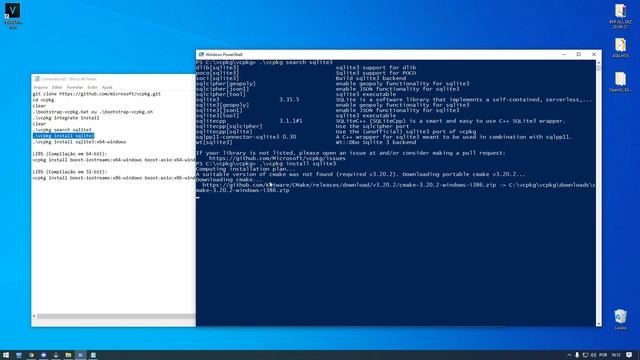Viewport: 640px width, 360px height.
Task: Open the File Explorer folder taskbar icon
Action: [68, 355]
